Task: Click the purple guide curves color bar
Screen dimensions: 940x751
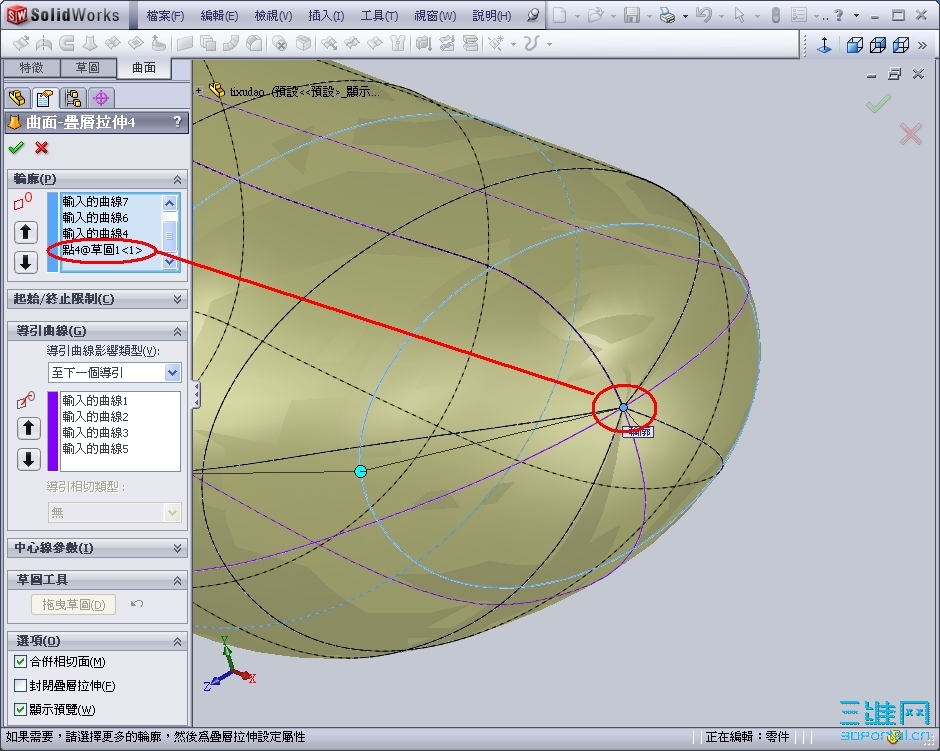Action: click(x=53, y=431)
